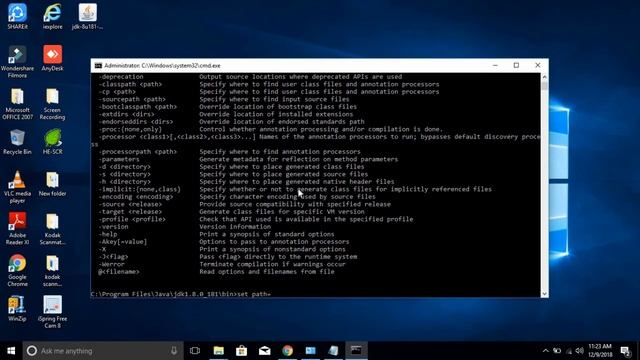Select the kodak scann folder icon

(53, 270)
